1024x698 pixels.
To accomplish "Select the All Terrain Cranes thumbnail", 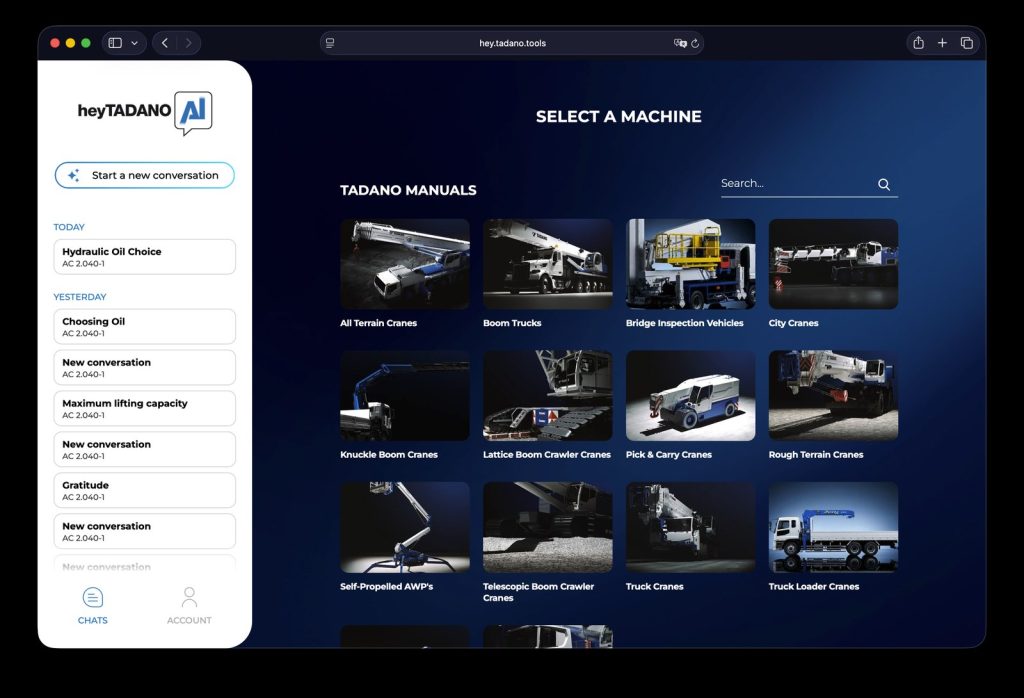I will (405, 264).
